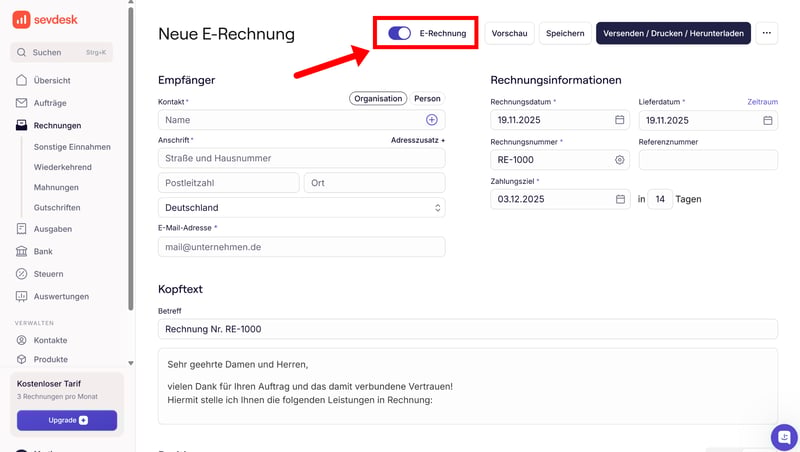Toggle the E-Rechnung switch

[x=400, y=33]
